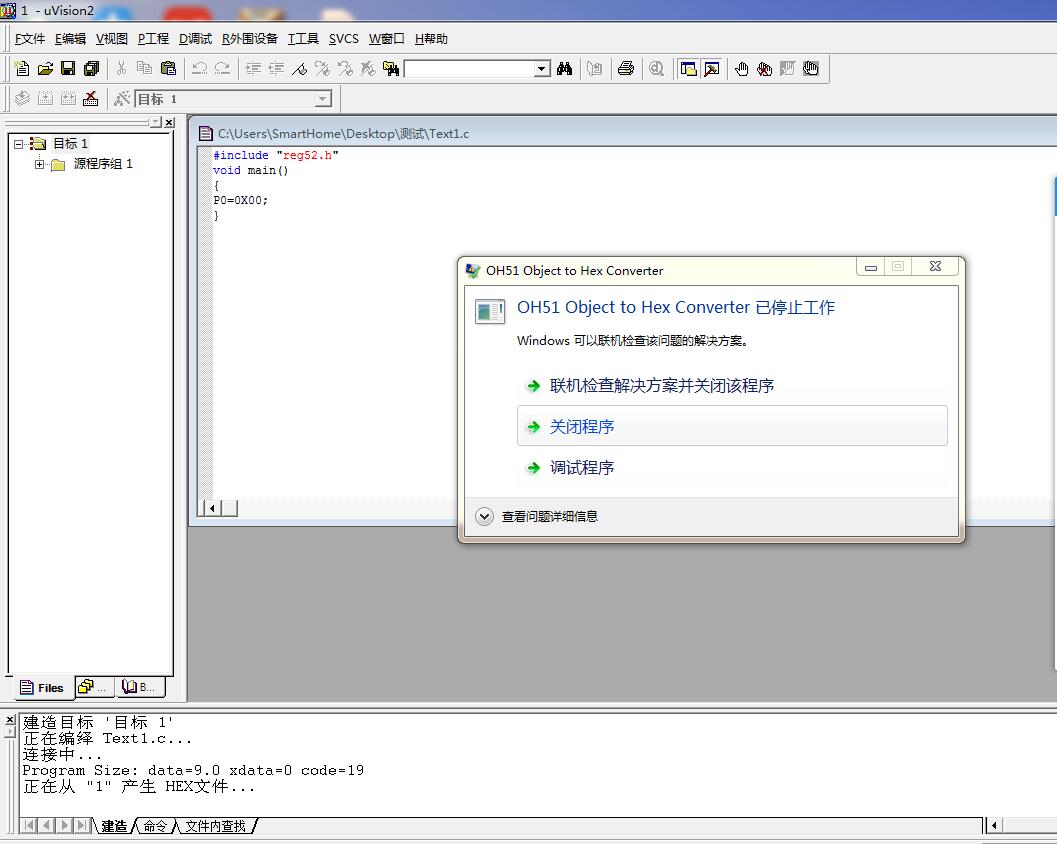Viewport: 1057px width, 844px height.
Task: Click the Translate current file icon
Action: [22, 99]
